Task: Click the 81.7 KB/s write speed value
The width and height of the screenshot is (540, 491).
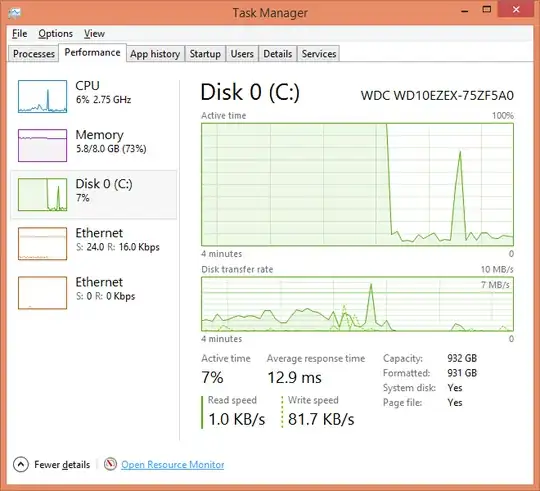Action: click(321, 419)
